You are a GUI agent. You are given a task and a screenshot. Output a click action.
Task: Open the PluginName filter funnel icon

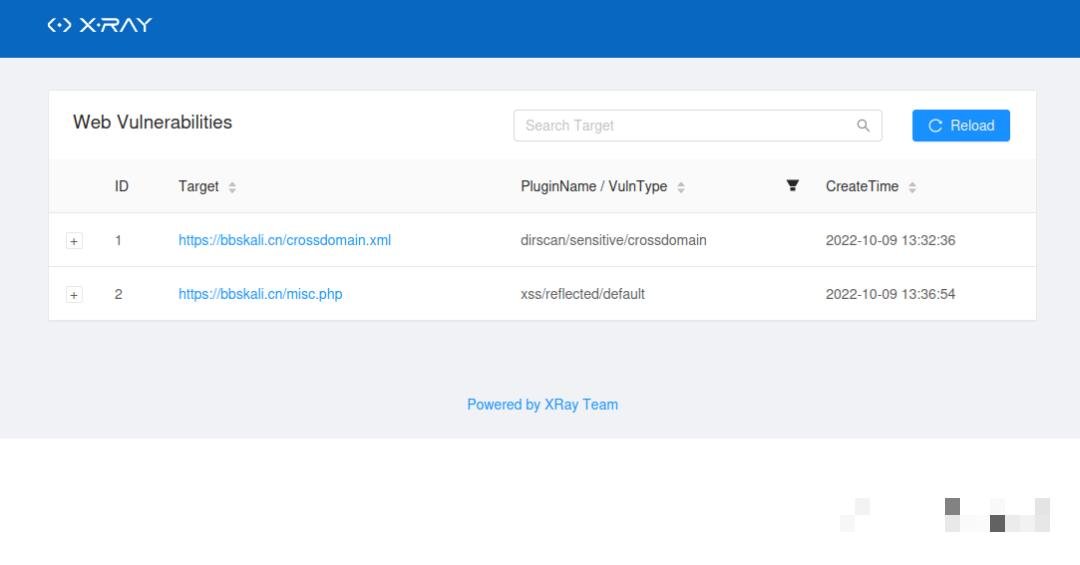[x=793, y=186]
